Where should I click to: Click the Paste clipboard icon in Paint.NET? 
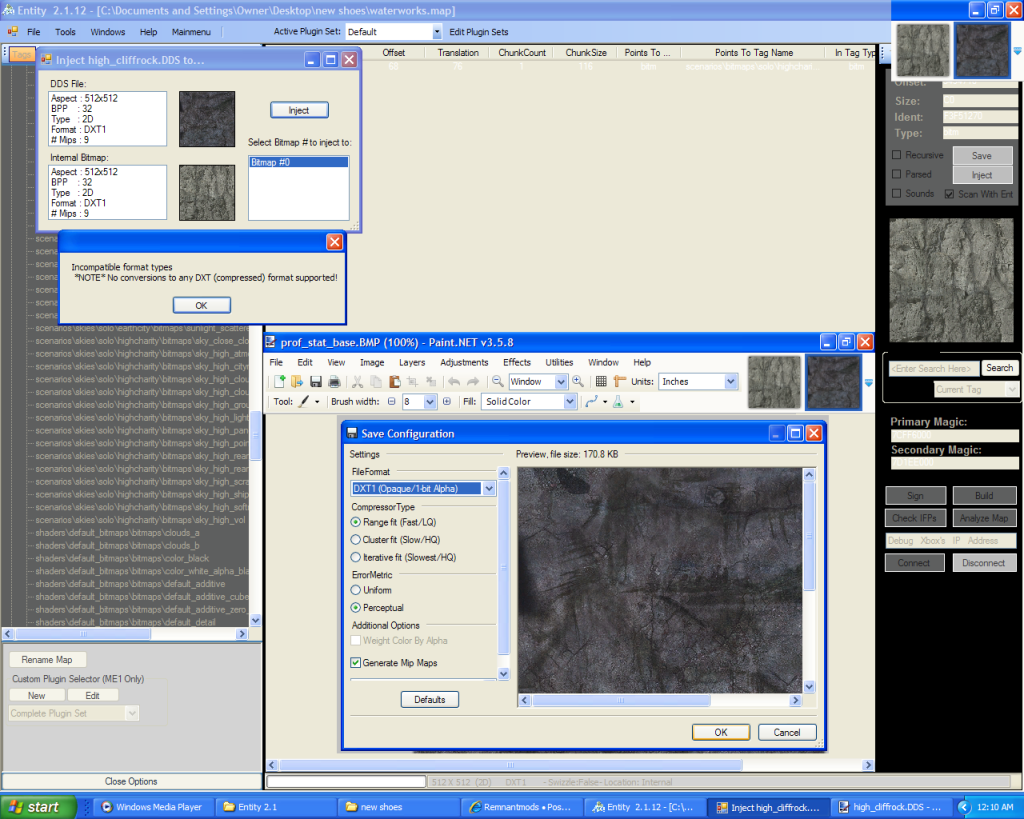tap(394, 382)
